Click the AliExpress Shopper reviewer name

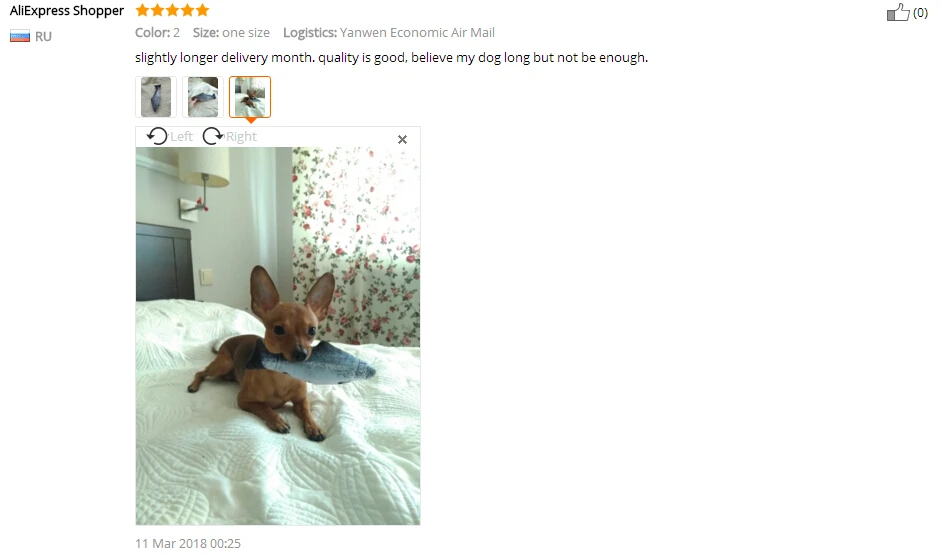tap(67, 11)
